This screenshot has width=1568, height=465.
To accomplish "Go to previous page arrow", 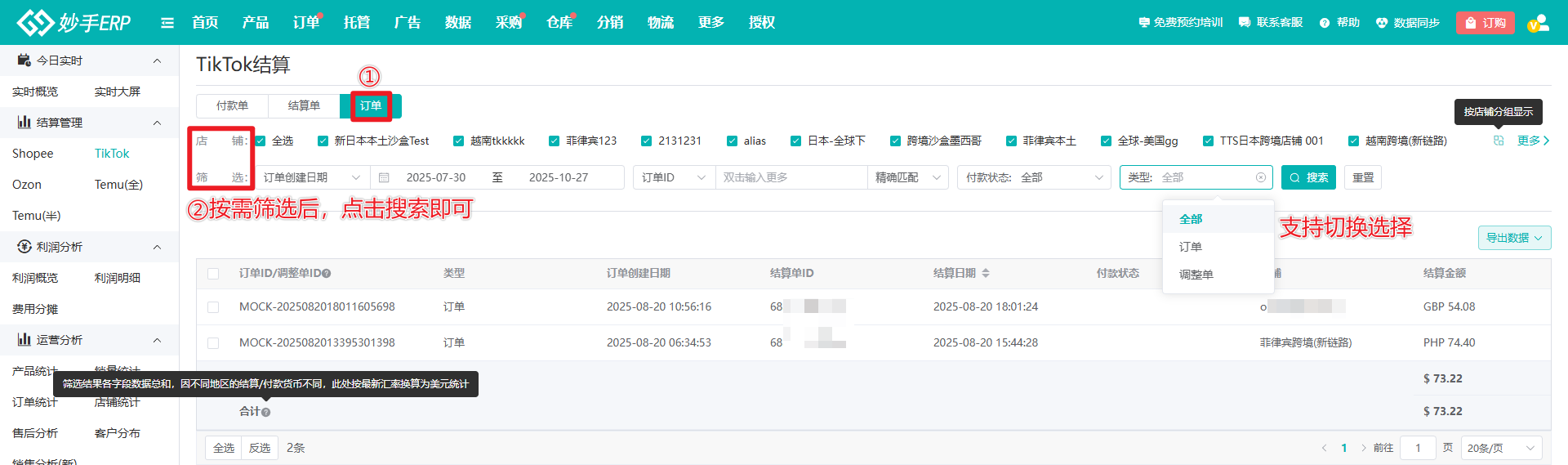I will tap(1324, 448).
